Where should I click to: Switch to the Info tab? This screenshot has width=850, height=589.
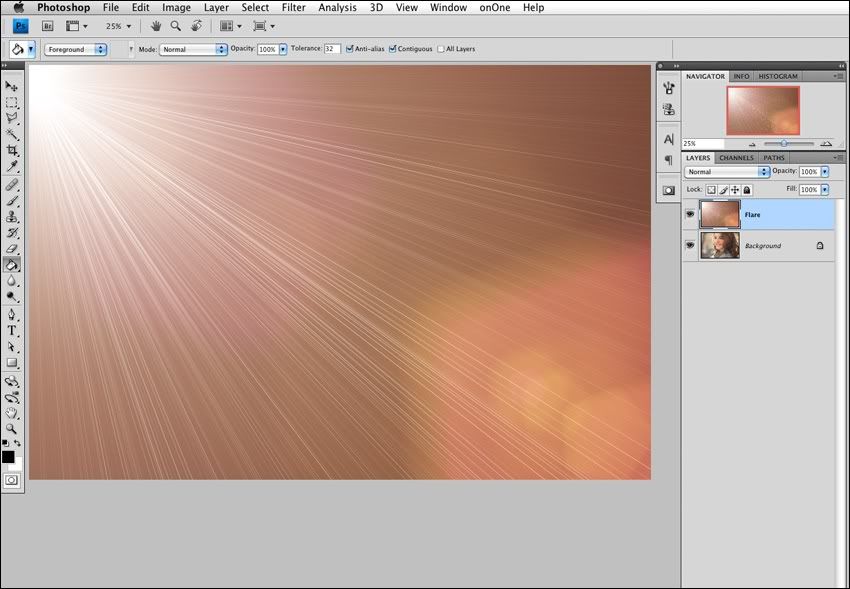[x=741, y=76]
